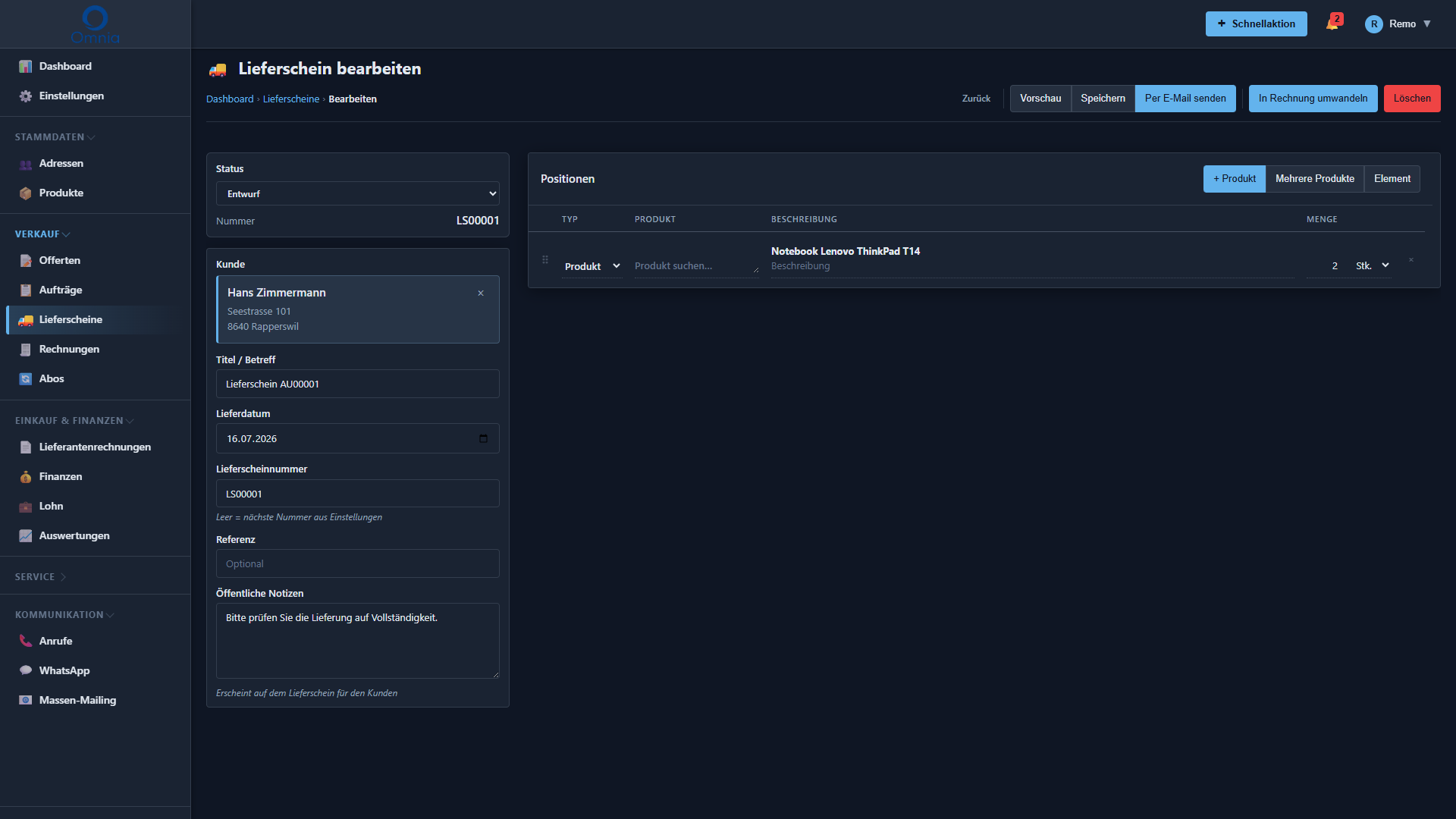Open the Omnia logo home
Viewport: 1456px width, 819px height.
pos(95,24)
